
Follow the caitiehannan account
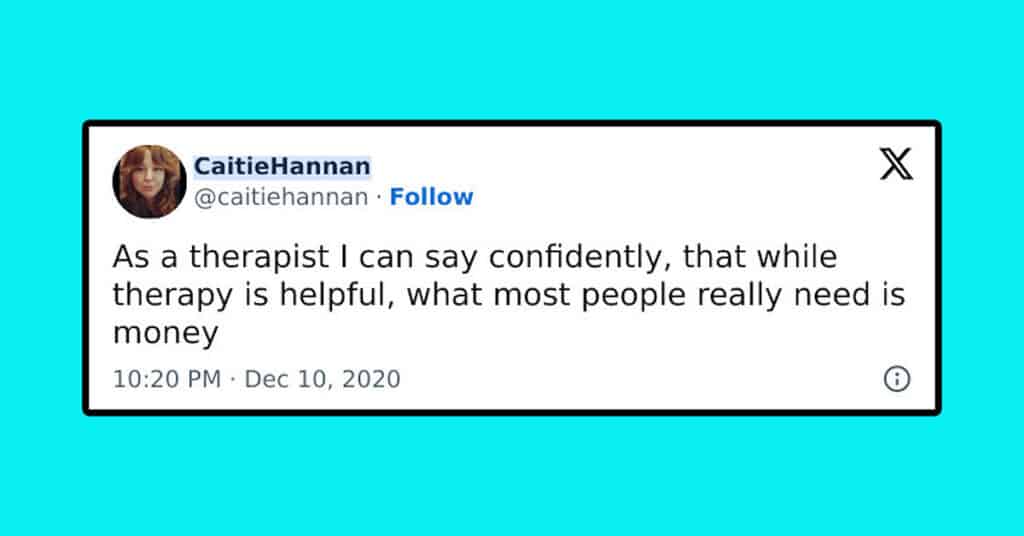[x=432, y=197]
